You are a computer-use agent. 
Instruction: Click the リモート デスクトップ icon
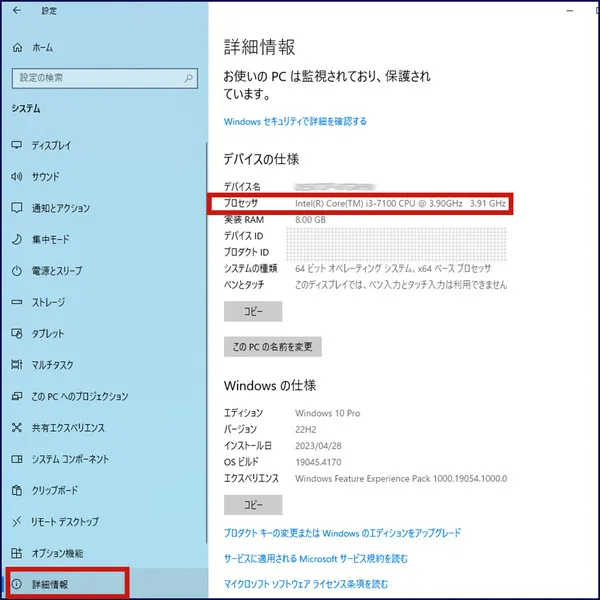(x=16, y=522)
